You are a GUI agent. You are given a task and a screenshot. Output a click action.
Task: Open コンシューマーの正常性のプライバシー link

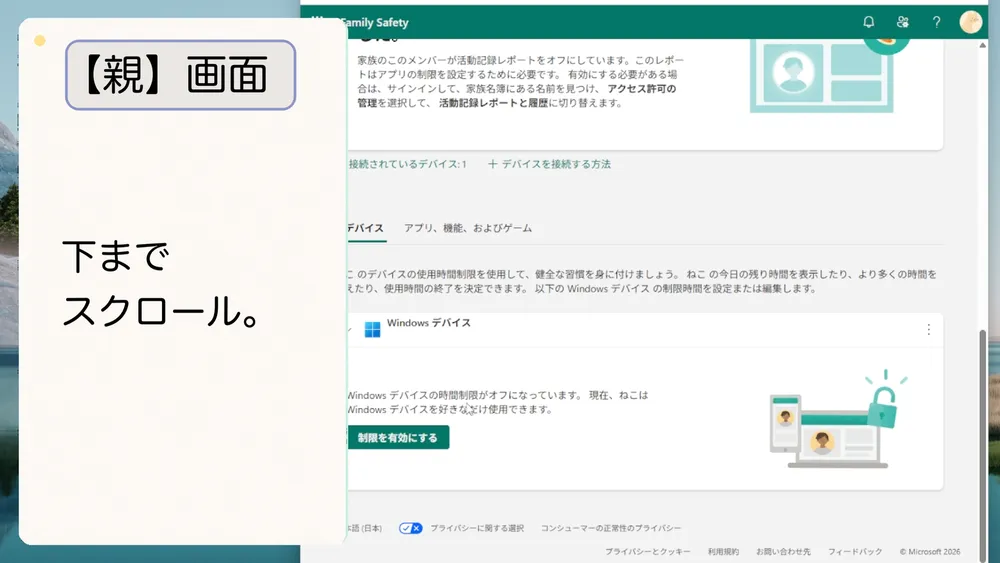611,528
